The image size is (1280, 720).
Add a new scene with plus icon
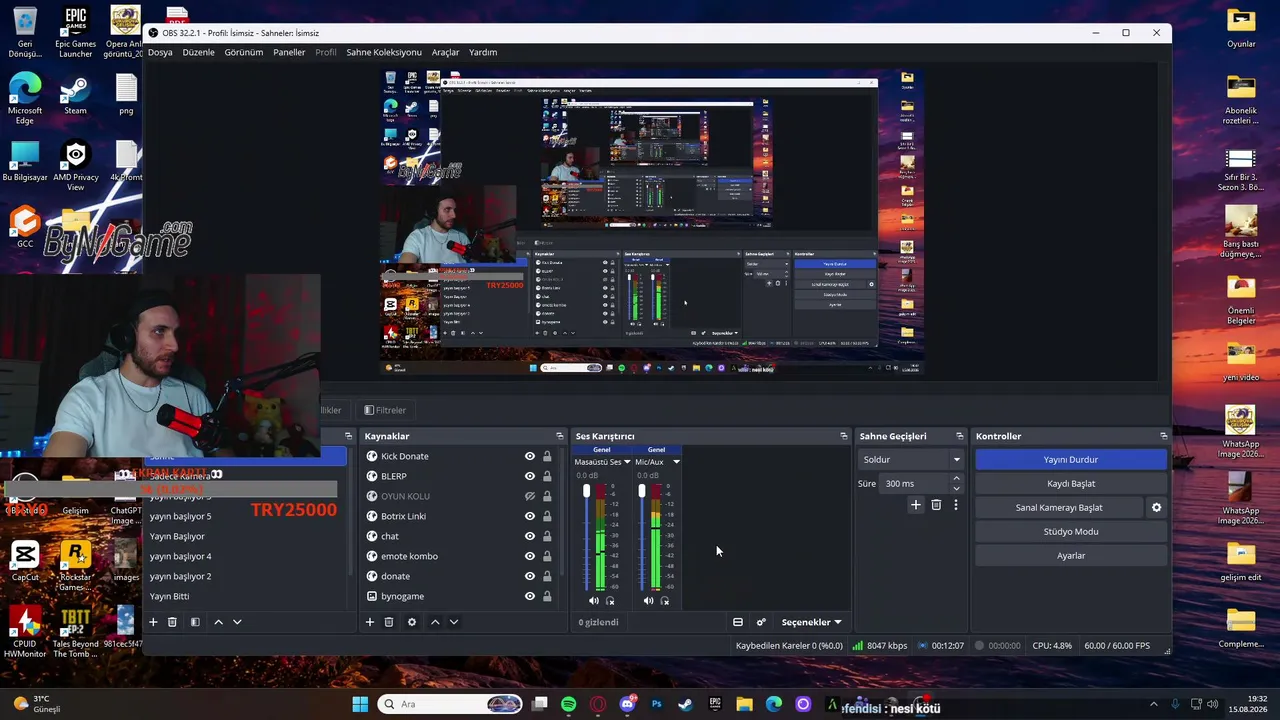[x=153, y=622]
